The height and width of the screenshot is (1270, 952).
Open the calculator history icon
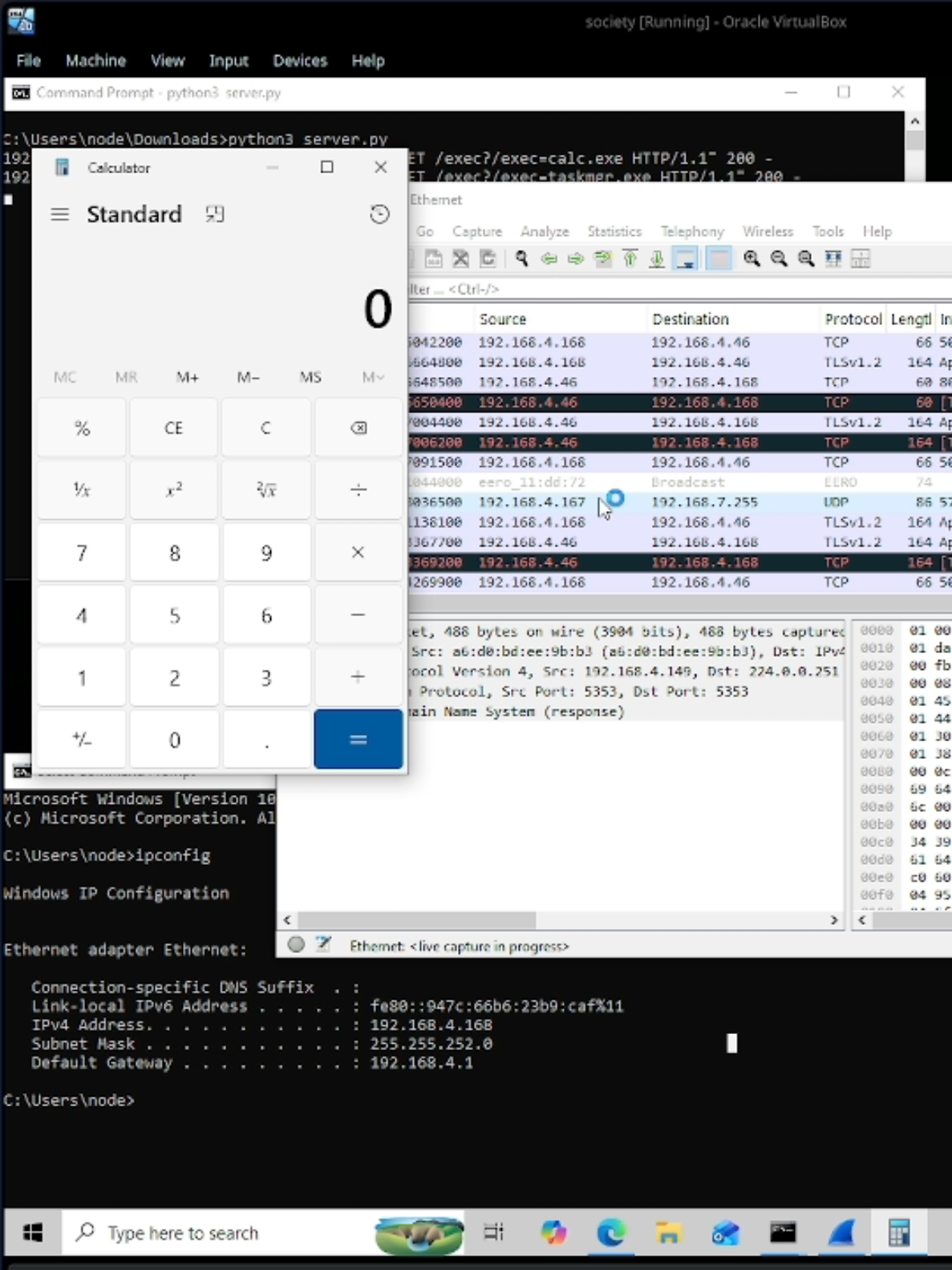click(x=379, y=214)
